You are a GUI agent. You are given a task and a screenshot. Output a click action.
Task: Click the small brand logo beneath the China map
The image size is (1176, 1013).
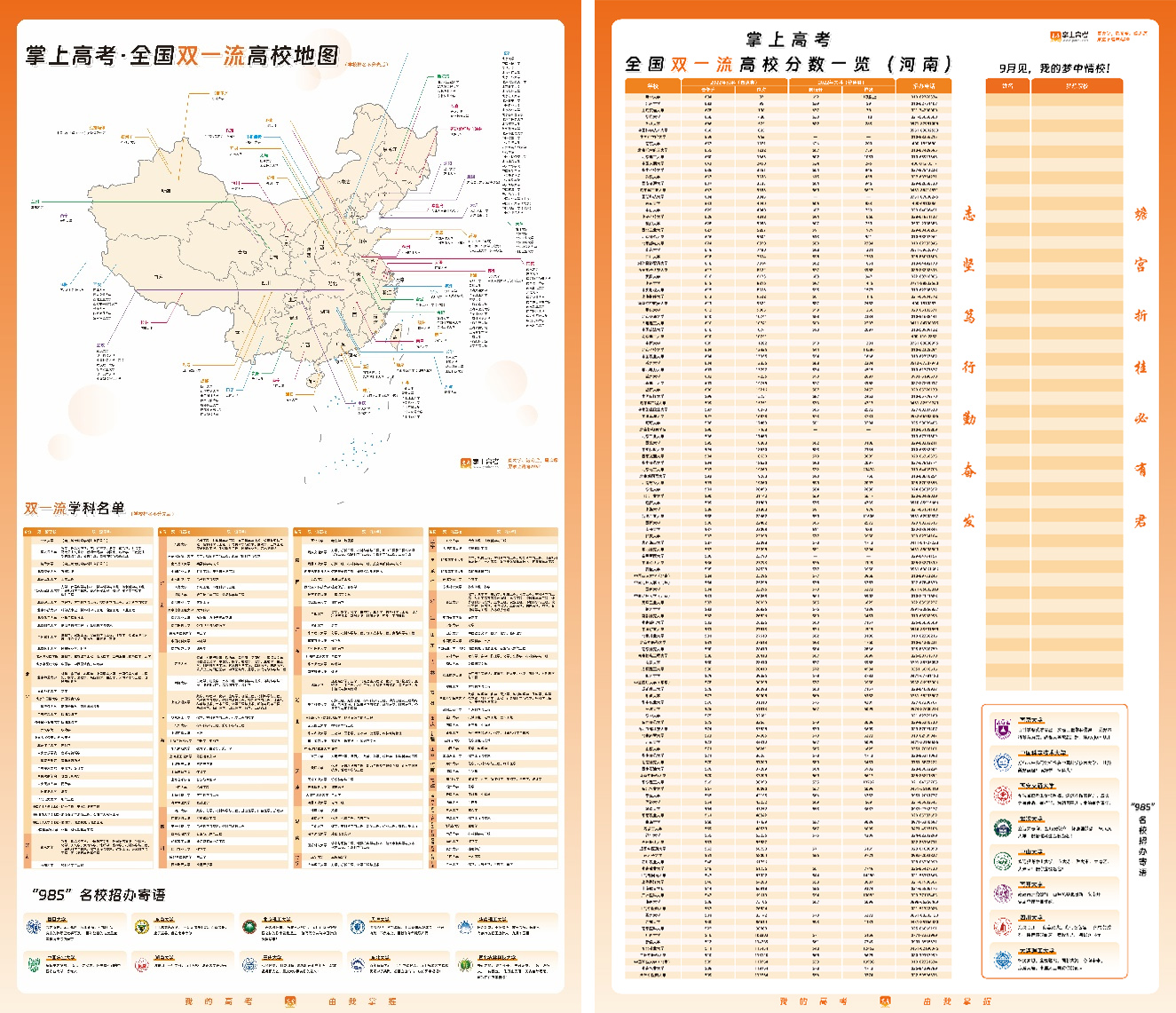click(x=464, y=463)
